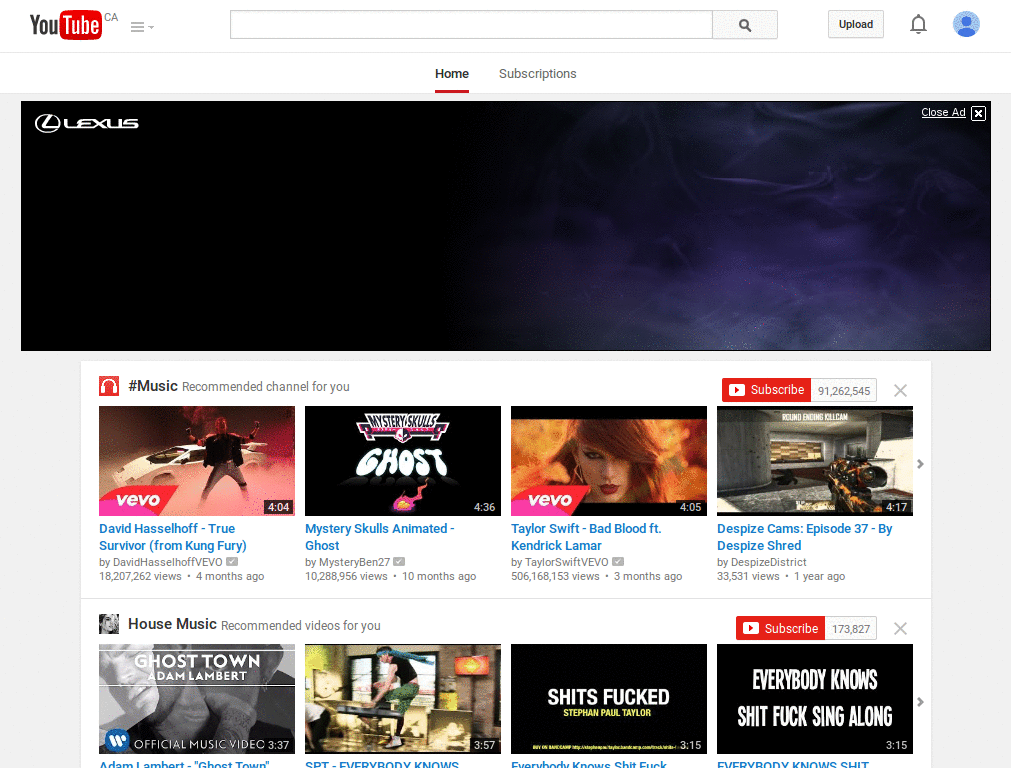Open the 3:57 video thumbnail

tap(403, 699)
